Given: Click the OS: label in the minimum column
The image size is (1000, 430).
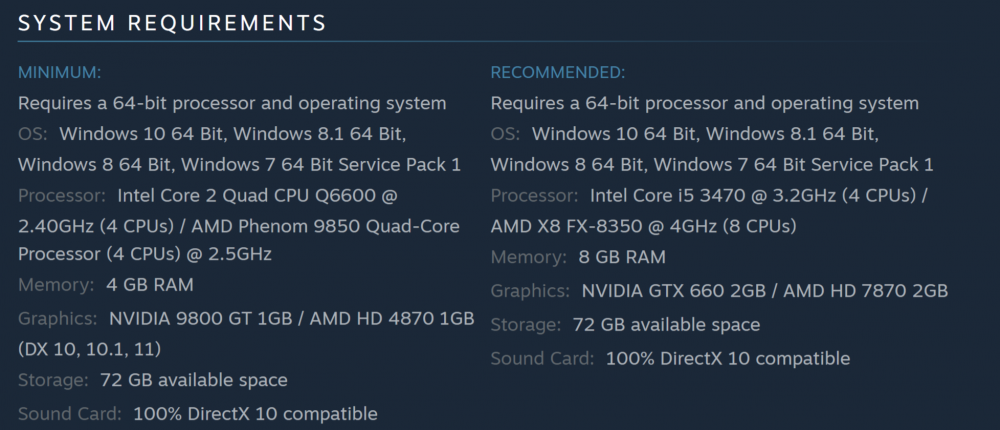Looking at the screenshot, I should tap(33, 134).
